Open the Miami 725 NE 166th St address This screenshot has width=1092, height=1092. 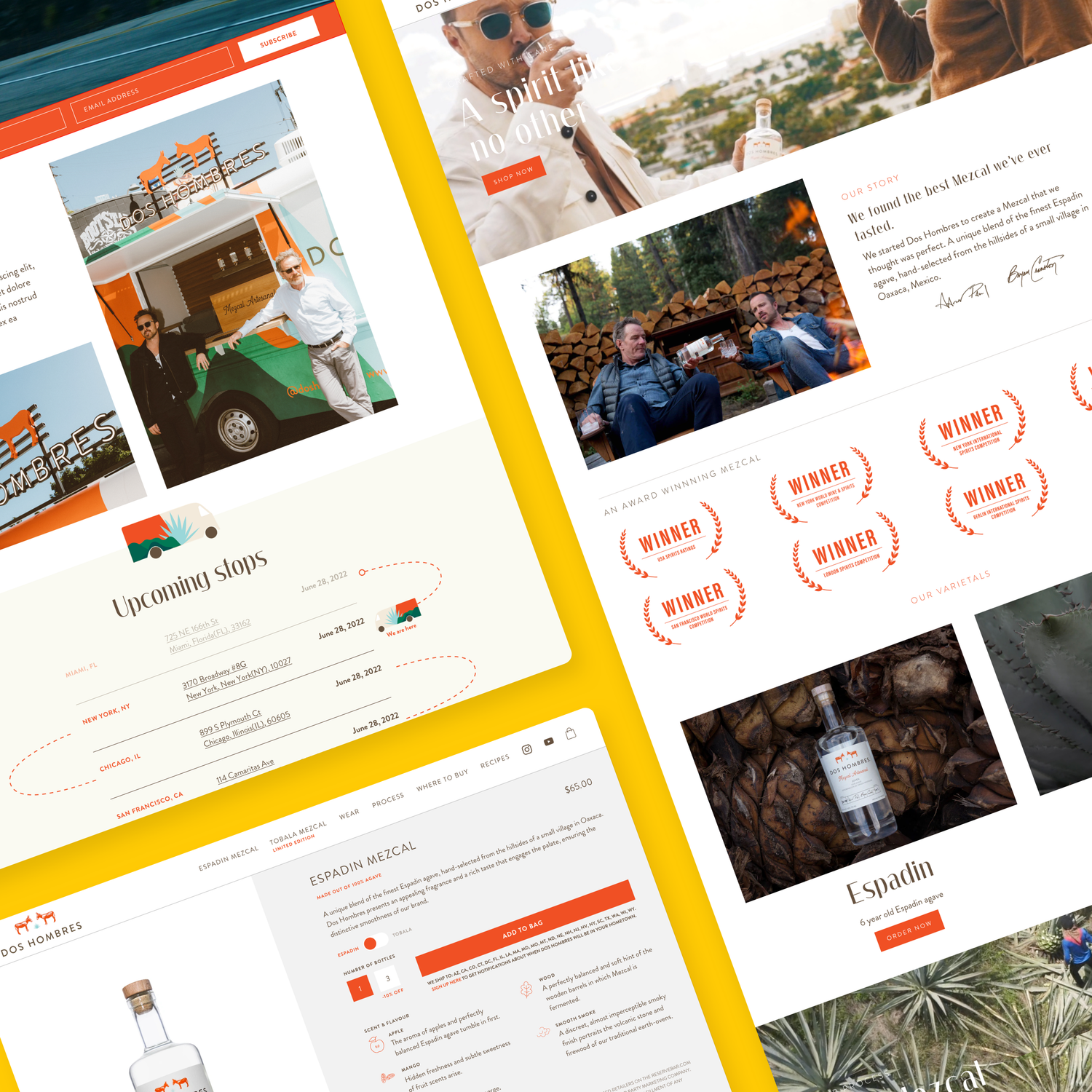tap(208, 636)
